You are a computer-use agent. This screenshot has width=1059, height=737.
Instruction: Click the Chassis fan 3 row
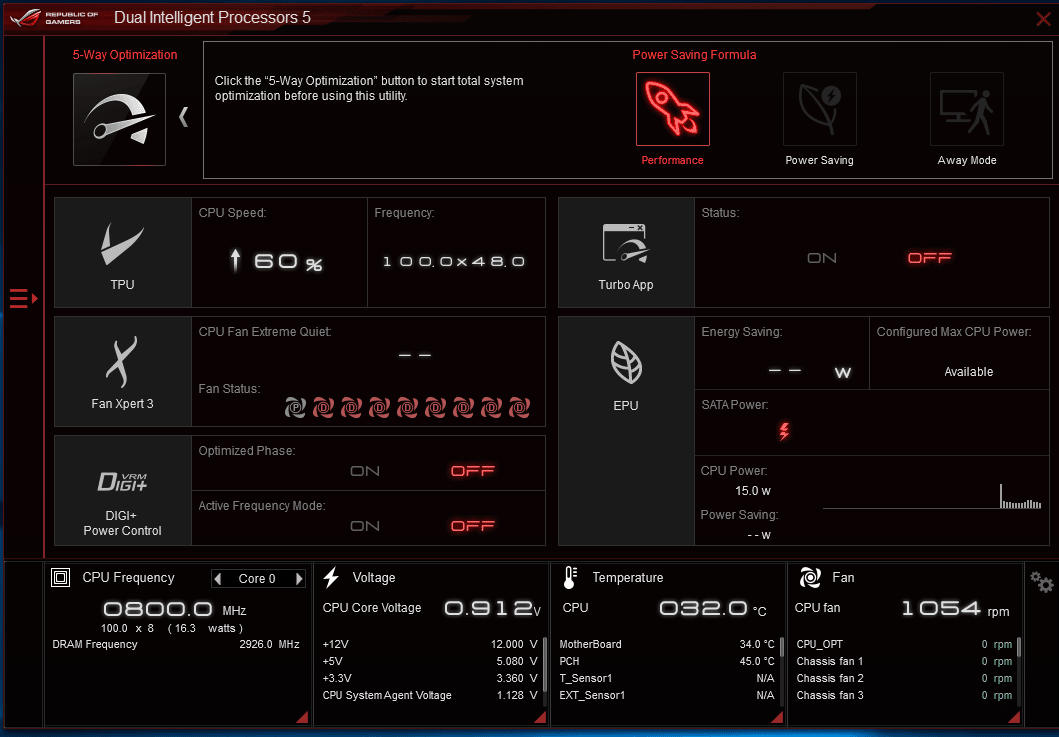click(x=904, y=695)
